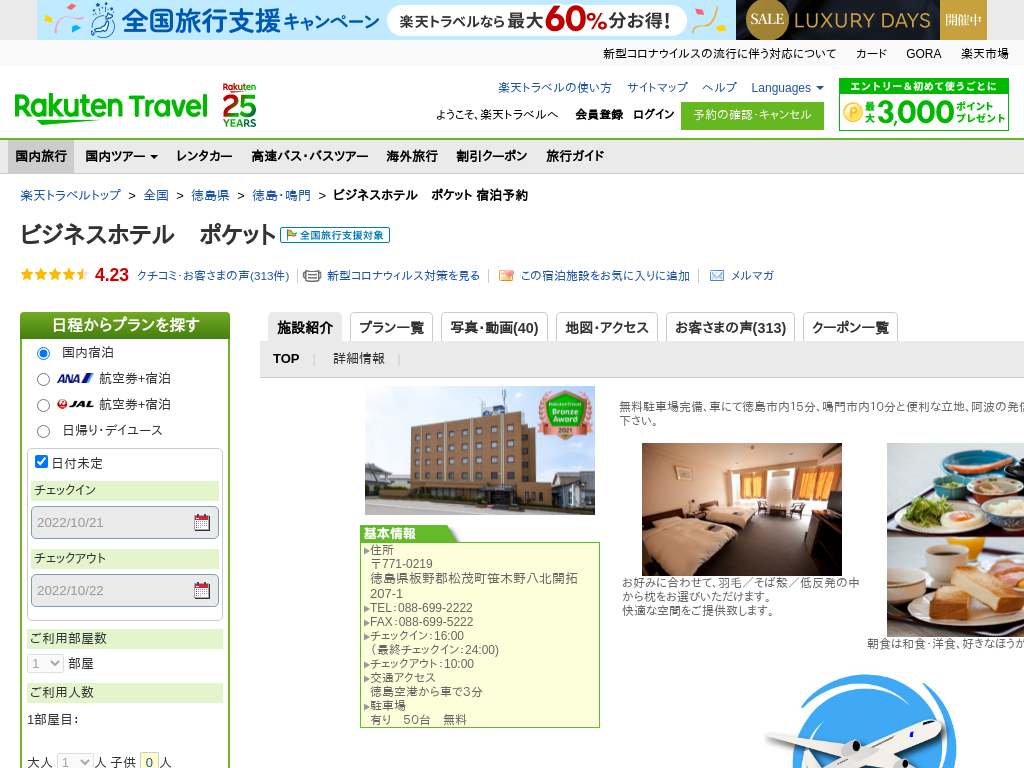Click the hotel building exterior photo
Image resolution: width=1024 pixels, height=768 pixels.
(480, 451)
